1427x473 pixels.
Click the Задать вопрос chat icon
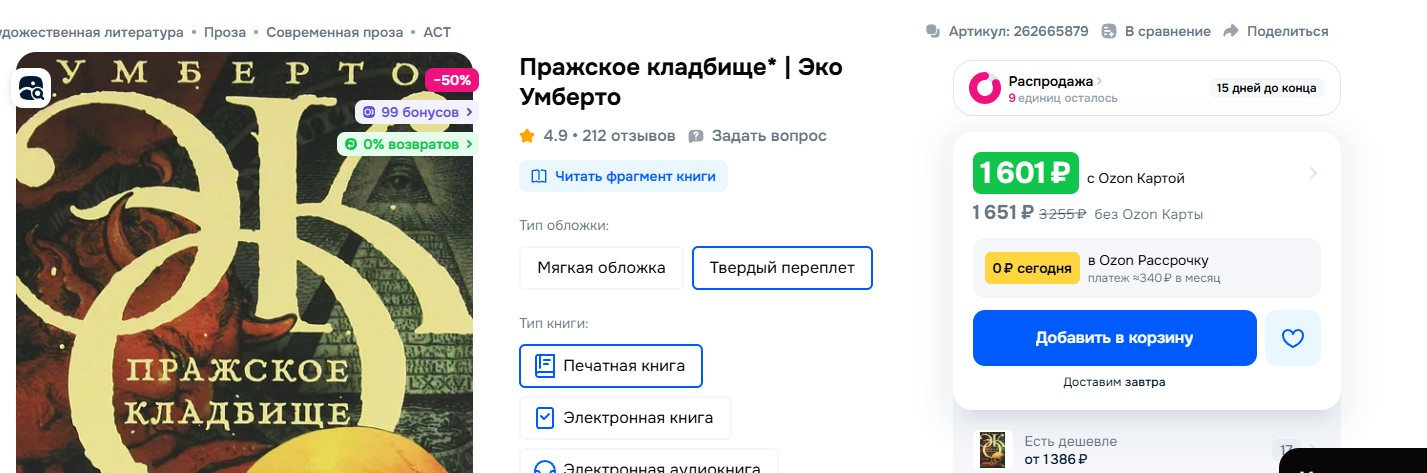pos(696,136)
